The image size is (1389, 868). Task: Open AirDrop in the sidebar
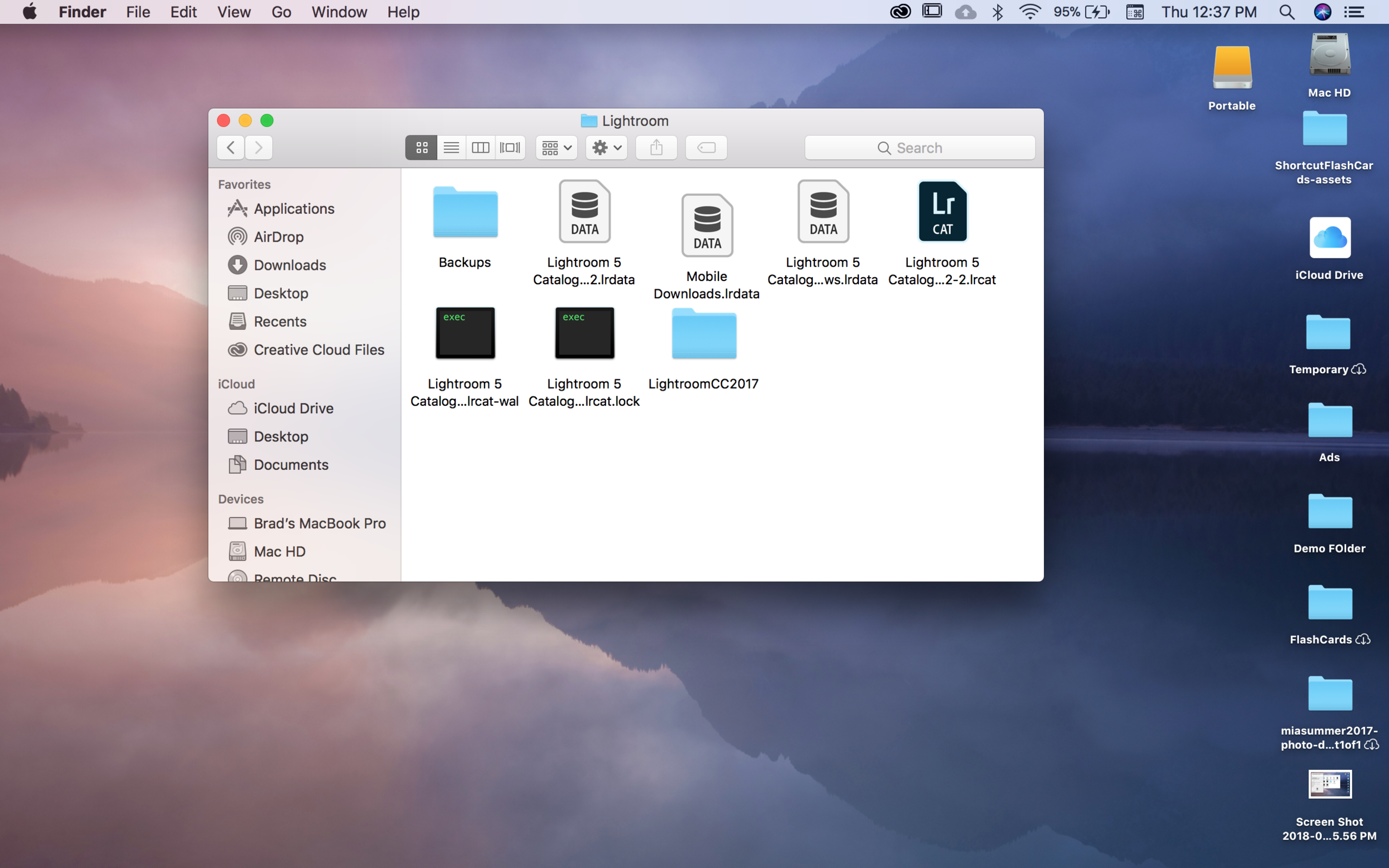[278, 237]
